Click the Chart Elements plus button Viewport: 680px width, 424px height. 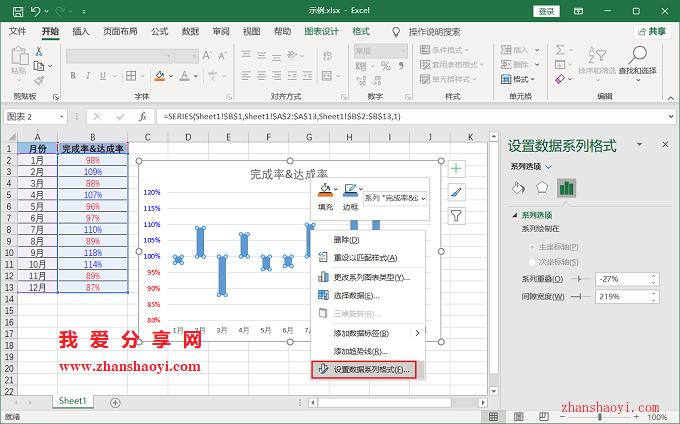click(456, 169)
